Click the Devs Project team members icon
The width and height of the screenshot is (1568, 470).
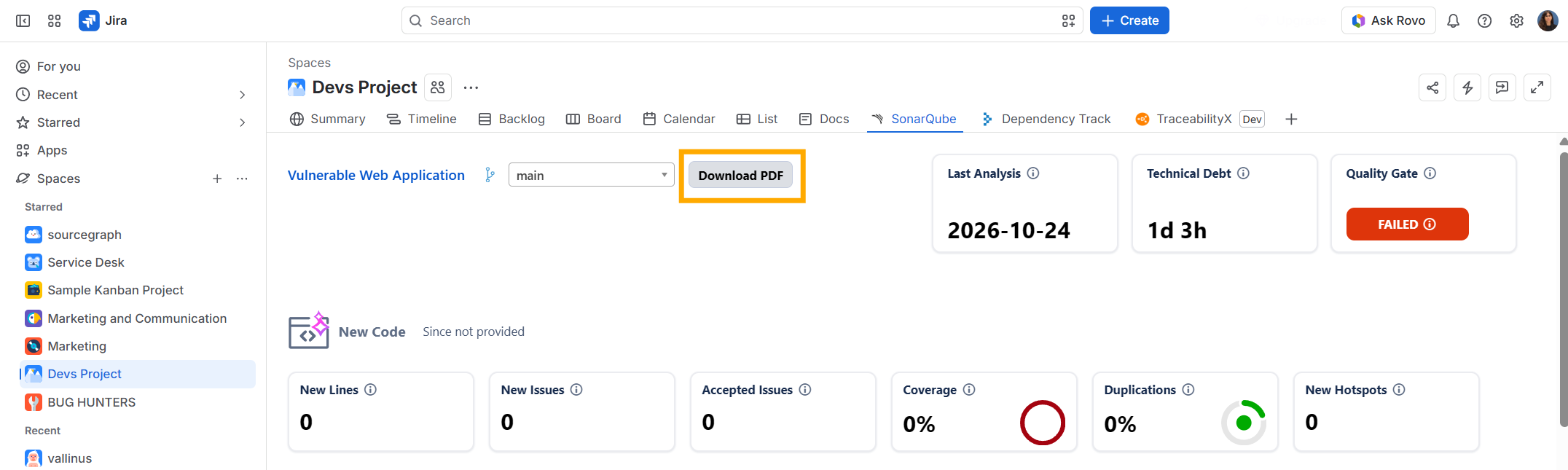438,87
